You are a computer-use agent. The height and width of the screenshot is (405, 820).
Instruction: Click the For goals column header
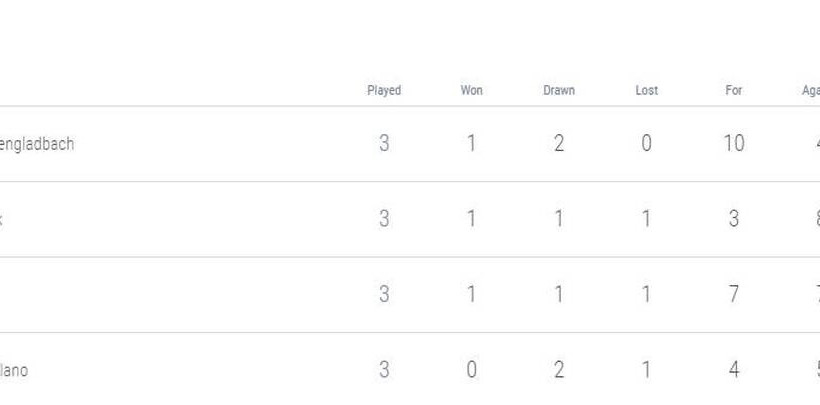point(733,90)
